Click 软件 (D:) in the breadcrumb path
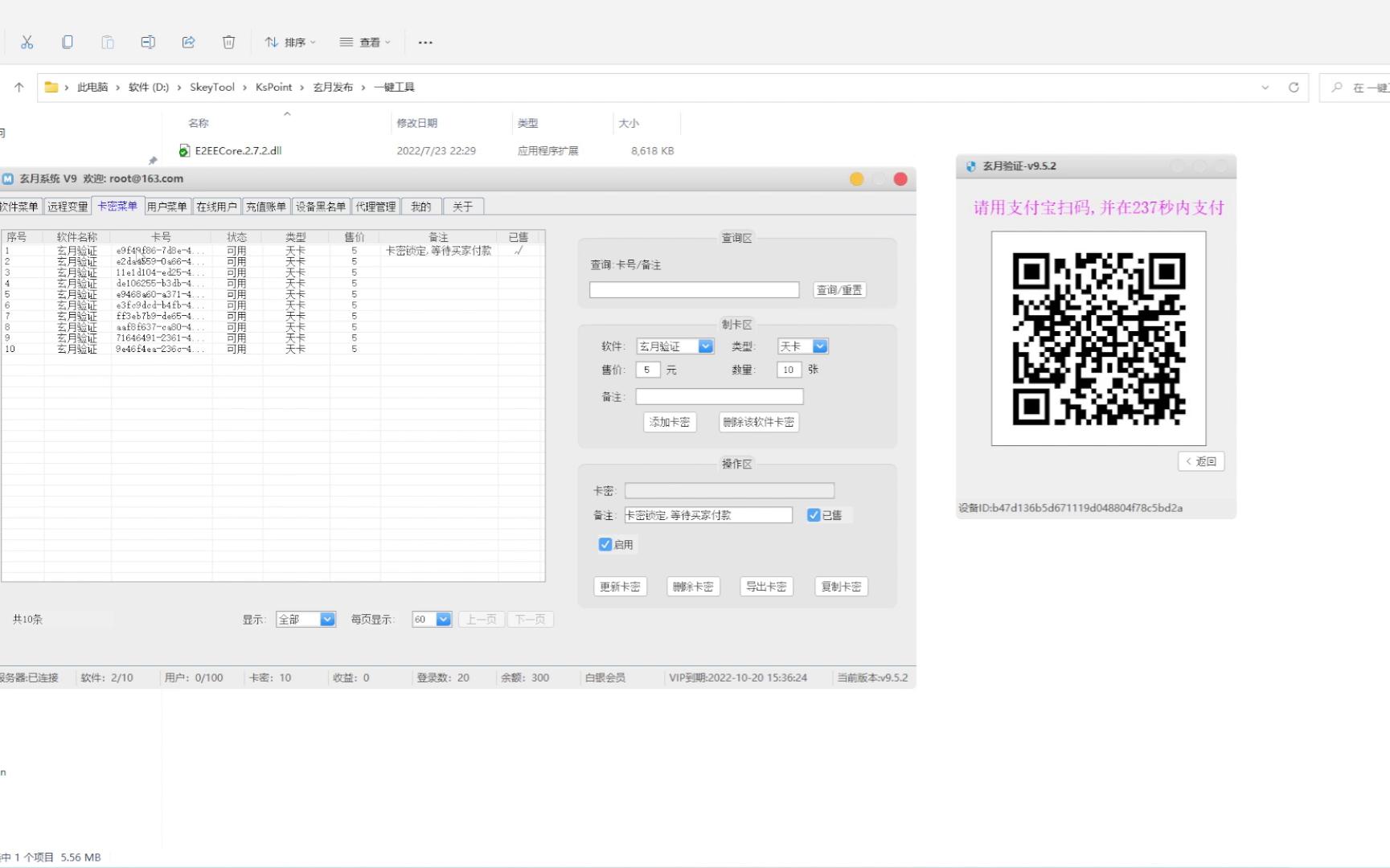 click(149, 87)
